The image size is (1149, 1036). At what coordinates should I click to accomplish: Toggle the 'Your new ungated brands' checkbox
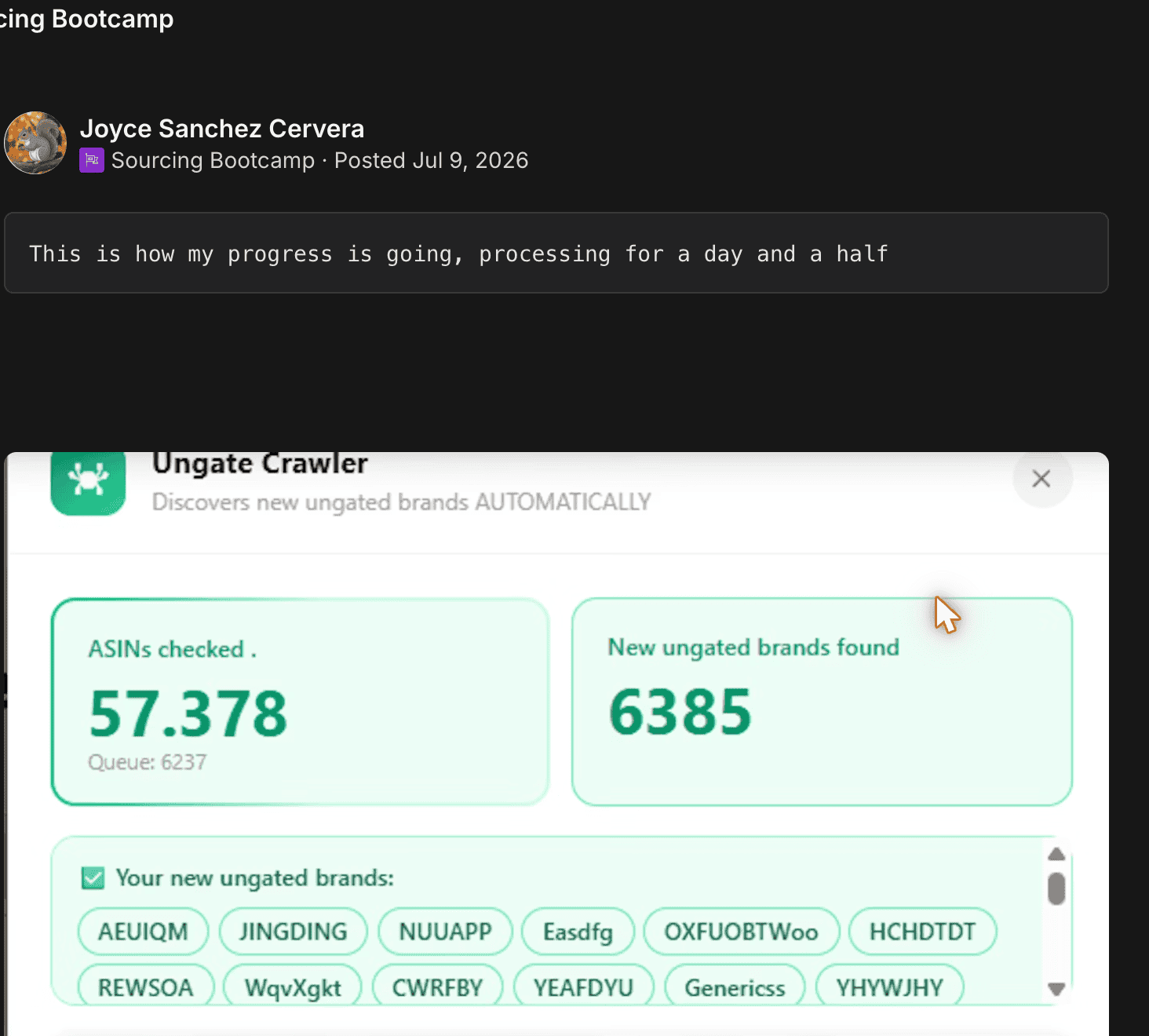[x=93, y=878]
